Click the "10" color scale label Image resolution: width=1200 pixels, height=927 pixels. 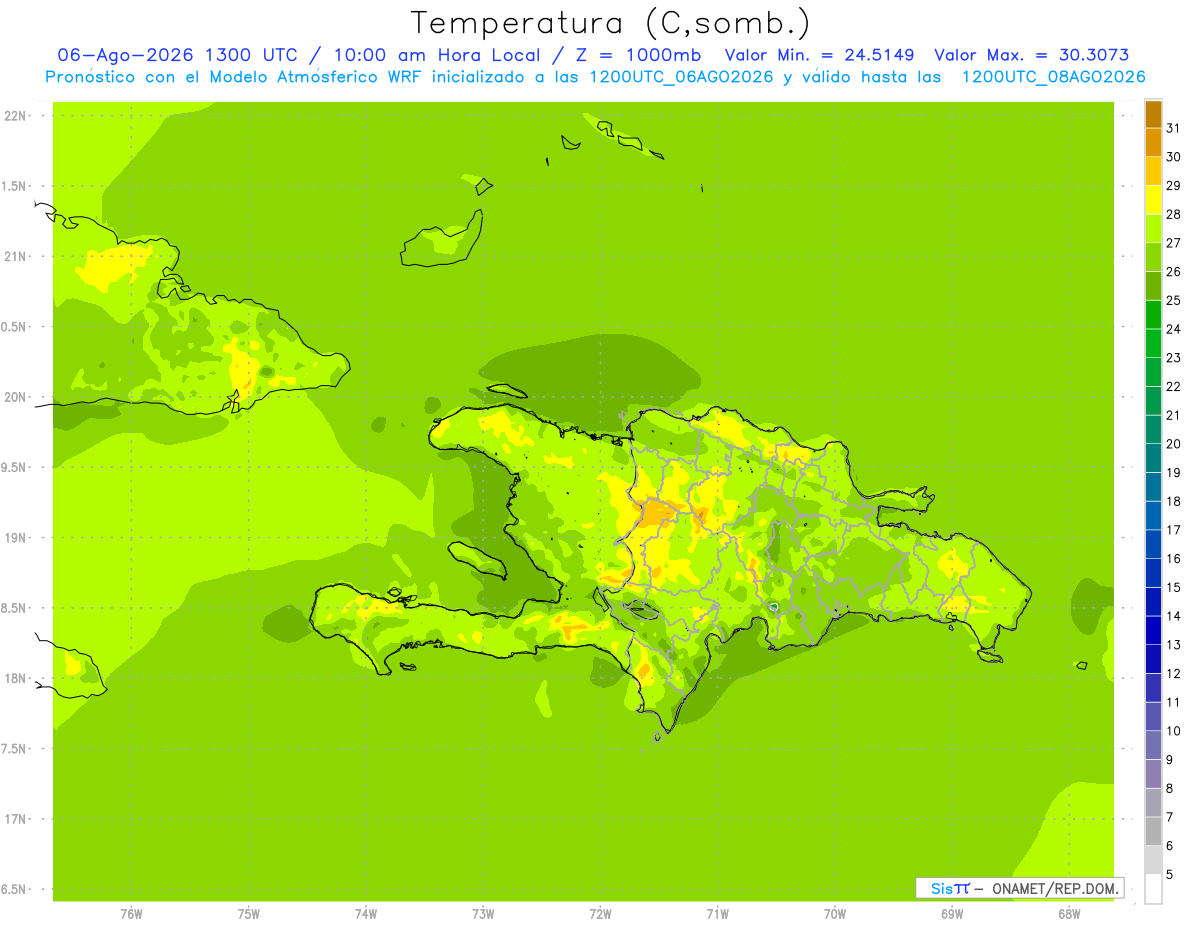1173,731
